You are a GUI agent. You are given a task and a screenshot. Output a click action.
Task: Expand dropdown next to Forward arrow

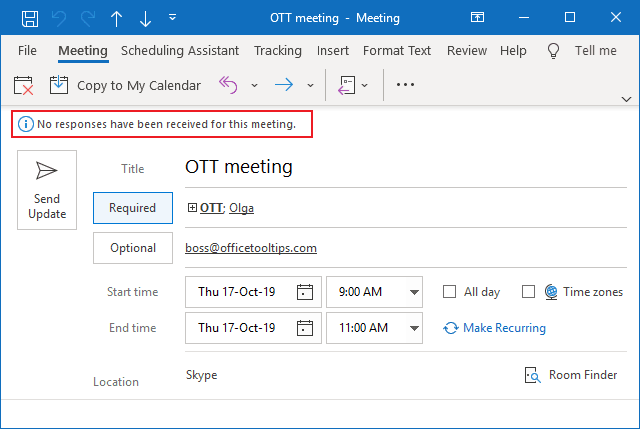click(x=310, y=85)
